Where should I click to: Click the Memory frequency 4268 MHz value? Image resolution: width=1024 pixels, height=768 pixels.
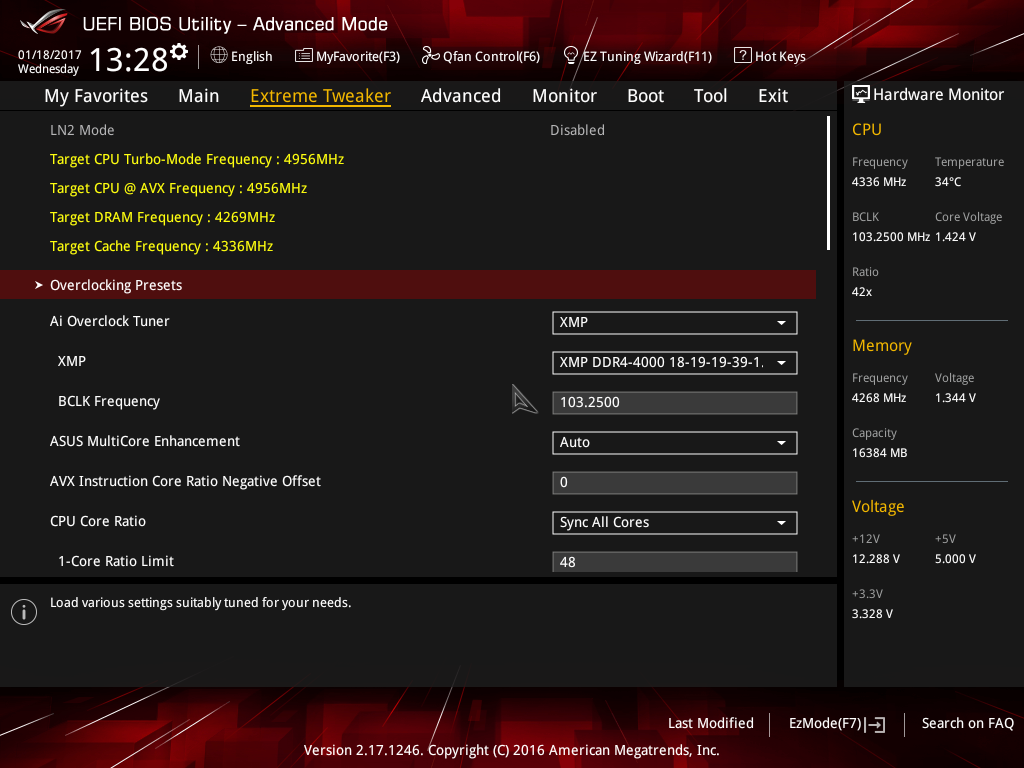click(x=879, y=398)
